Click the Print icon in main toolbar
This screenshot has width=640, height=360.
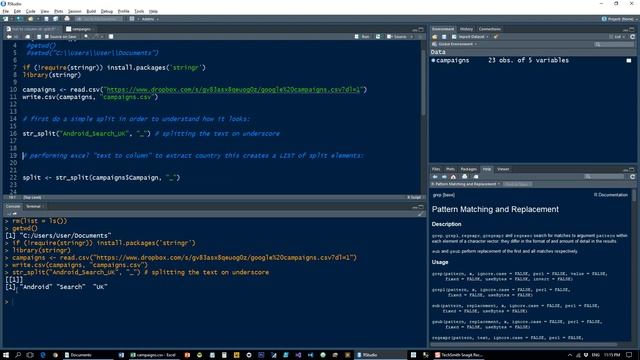(67, 19)
